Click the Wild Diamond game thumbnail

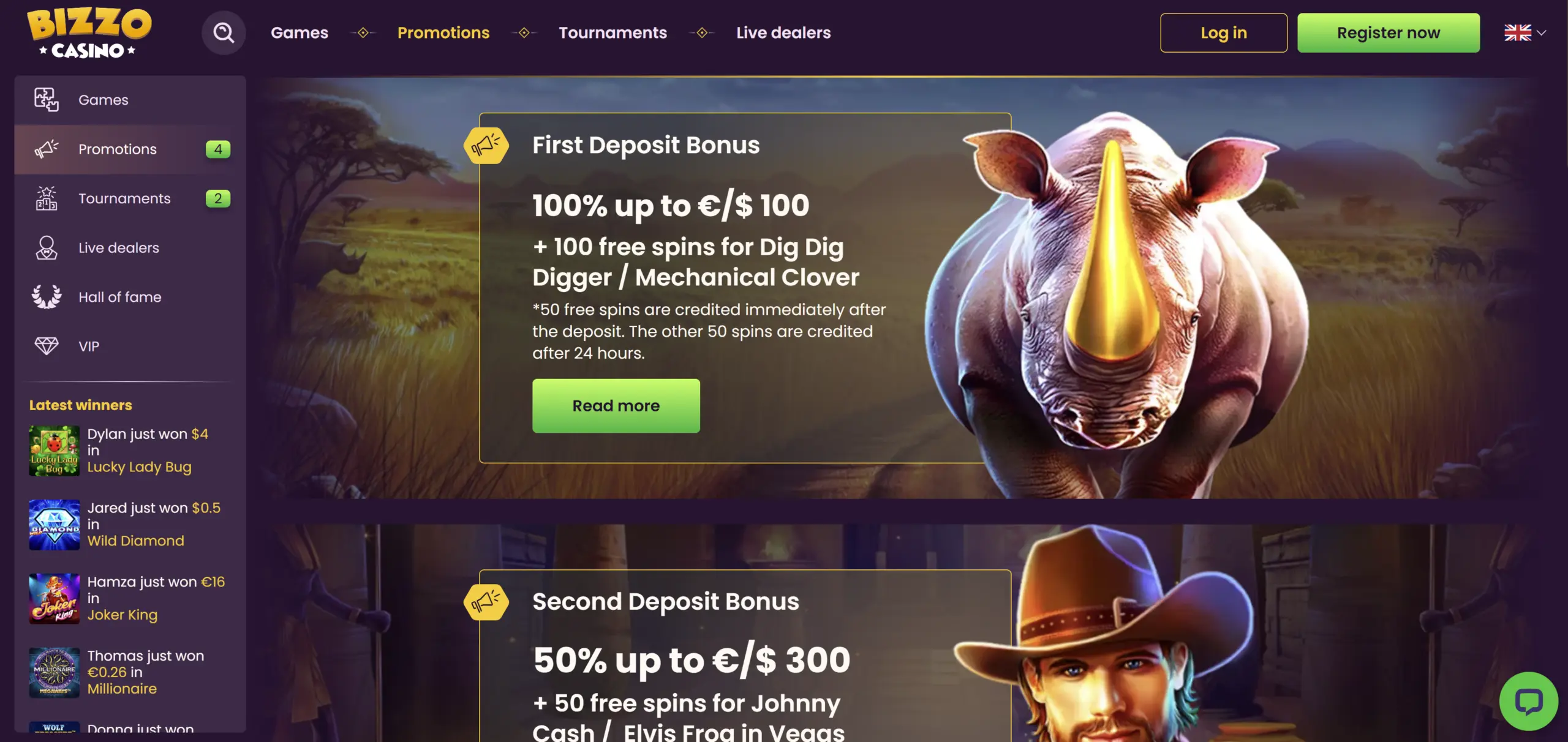pyautogui.click(x=55, y=525)
